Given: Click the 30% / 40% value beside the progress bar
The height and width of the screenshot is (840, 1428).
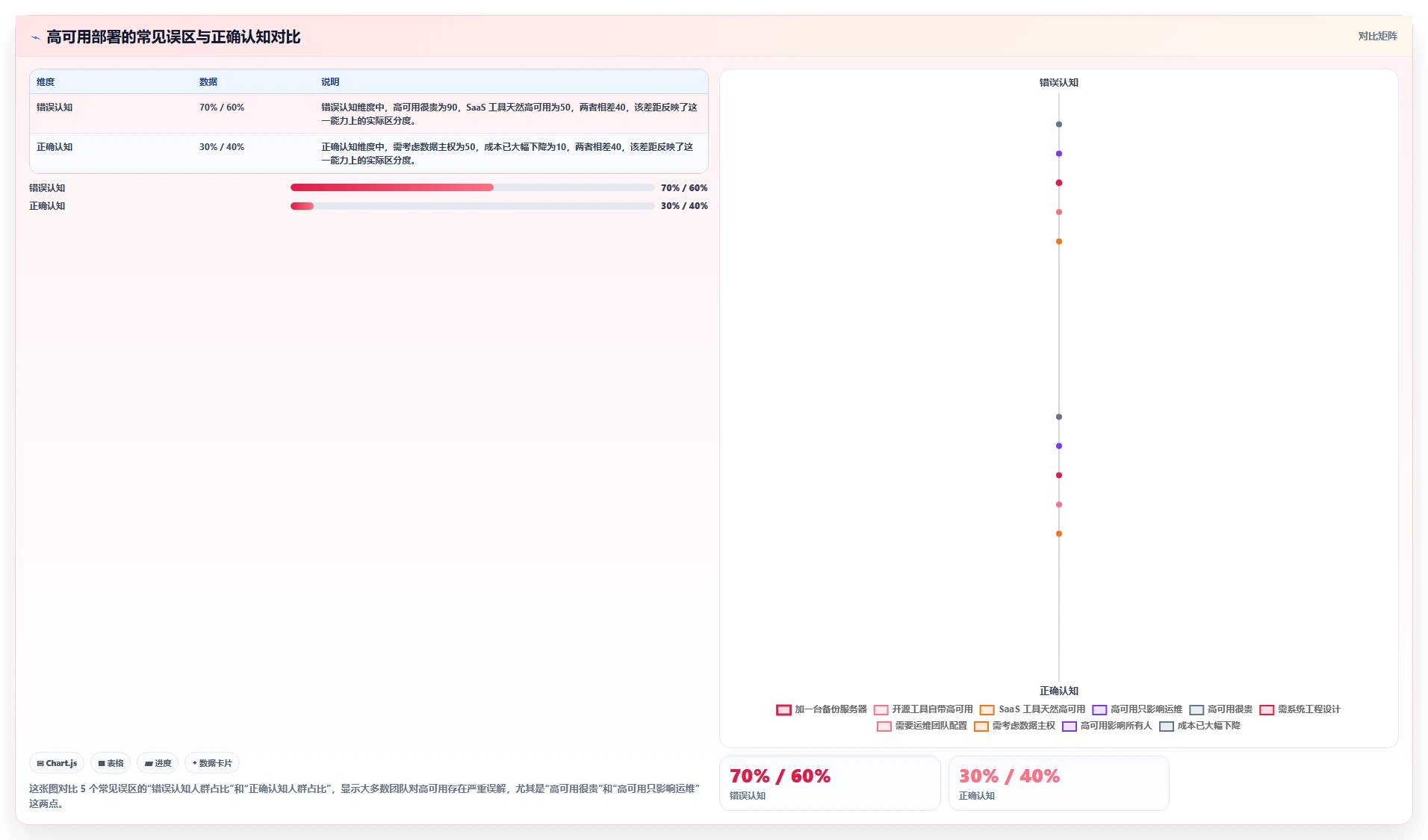Looking at the screenshot, I should point(684,206).
